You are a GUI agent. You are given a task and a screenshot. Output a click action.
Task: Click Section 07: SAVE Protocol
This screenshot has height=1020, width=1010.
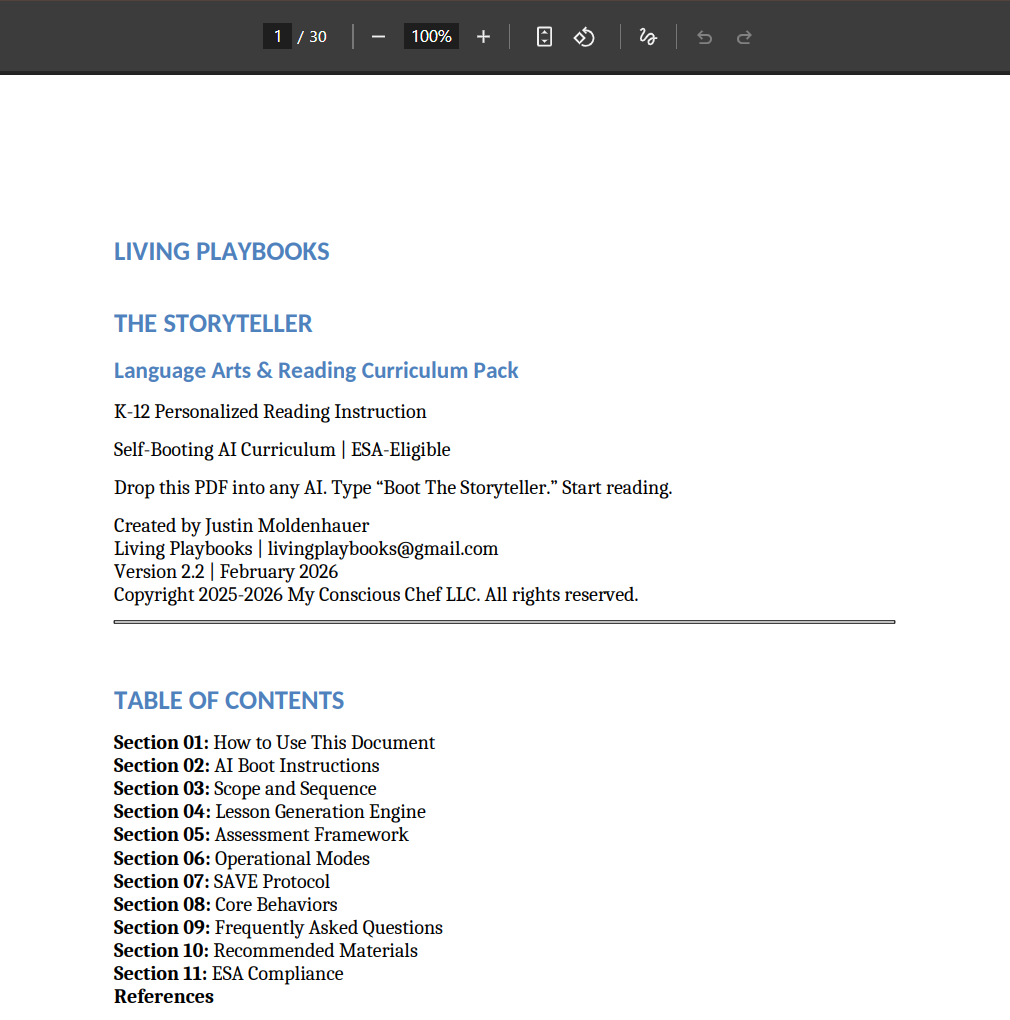coord(222,881)
